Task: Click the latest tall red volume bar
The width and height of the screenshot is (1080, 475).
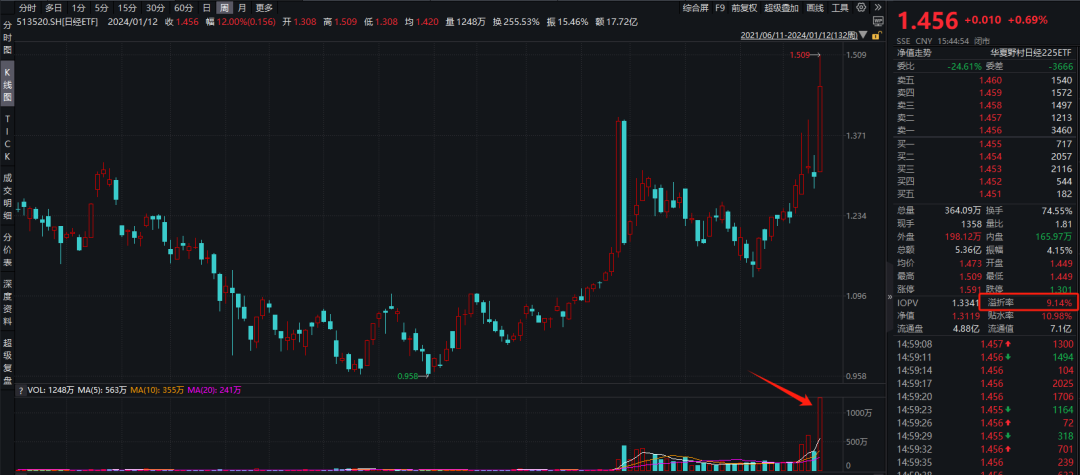Action: (x=820, y=434)
